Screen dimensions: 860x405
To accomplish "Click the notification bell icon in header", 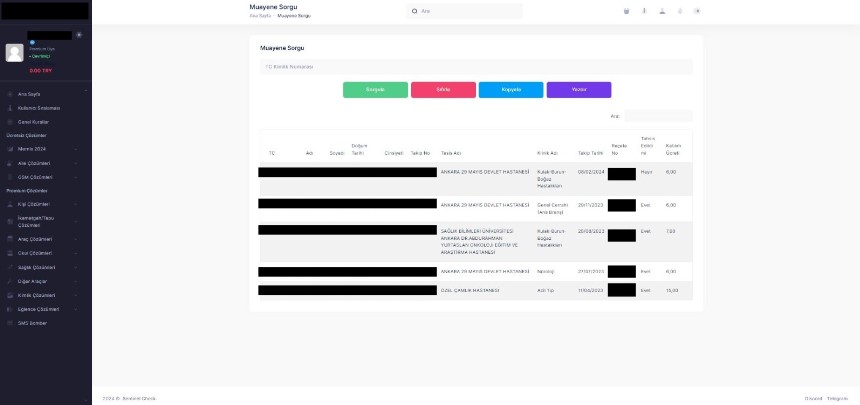I will point(680,11).
